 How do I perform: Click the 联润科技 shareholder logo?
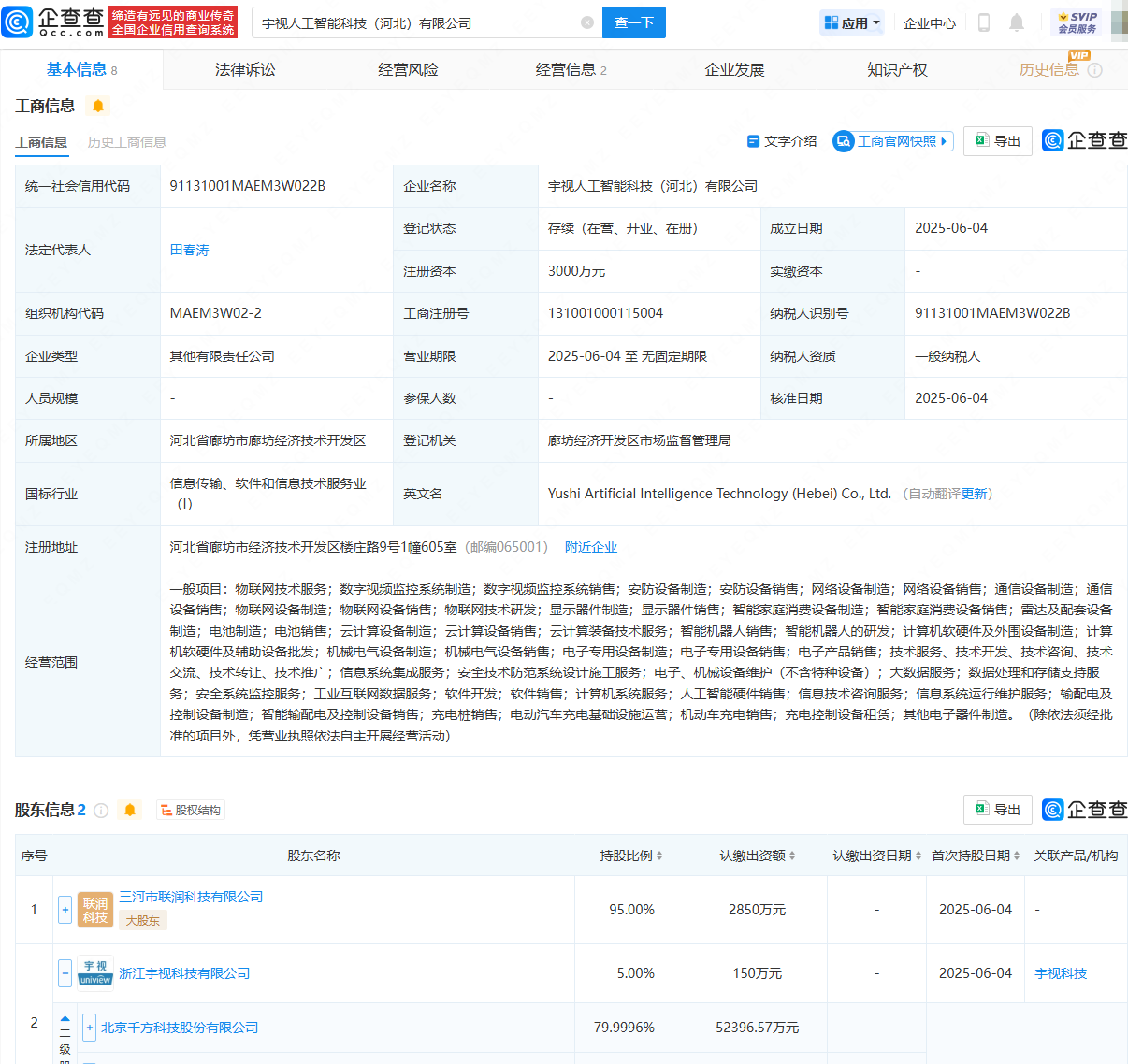point(95,910)
